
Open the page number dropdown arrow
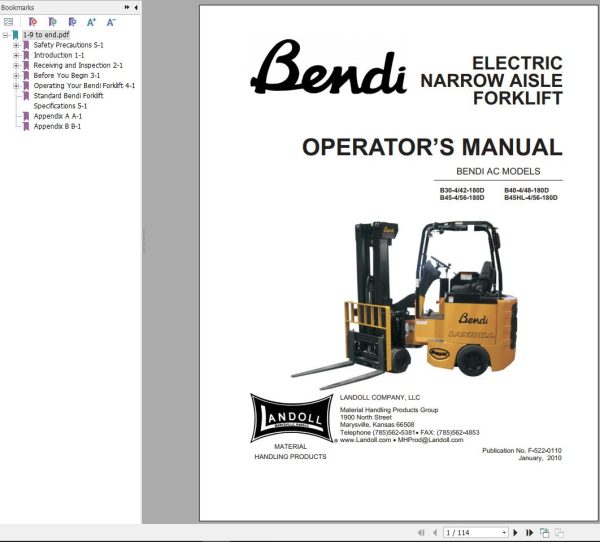pos(504,532)
